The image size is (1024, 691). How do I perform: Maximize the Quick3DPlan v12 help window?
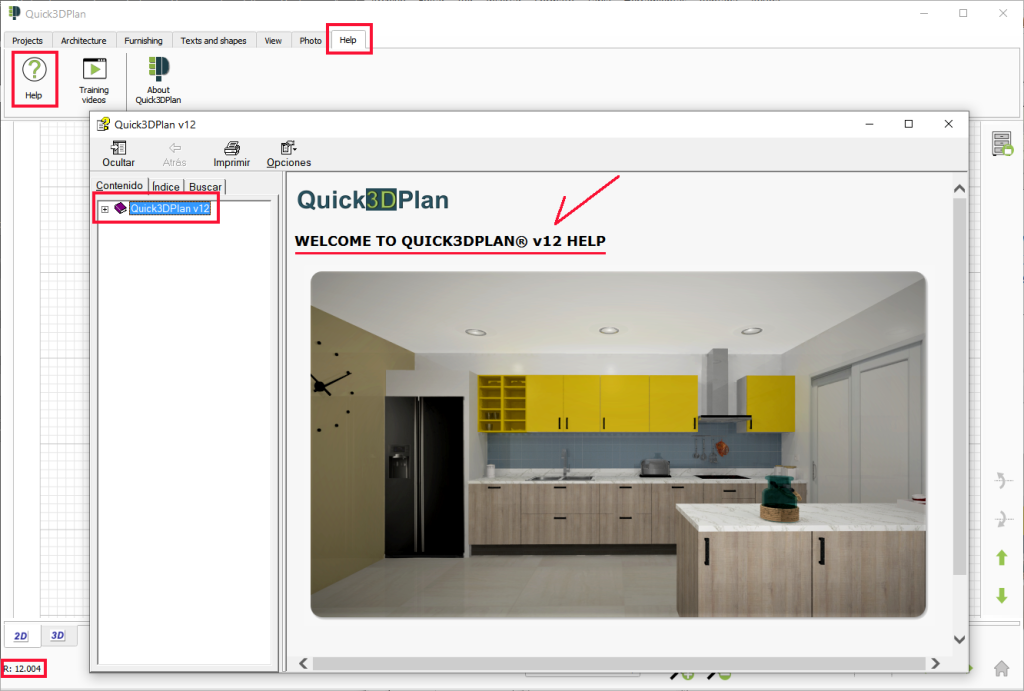point(908,124)
